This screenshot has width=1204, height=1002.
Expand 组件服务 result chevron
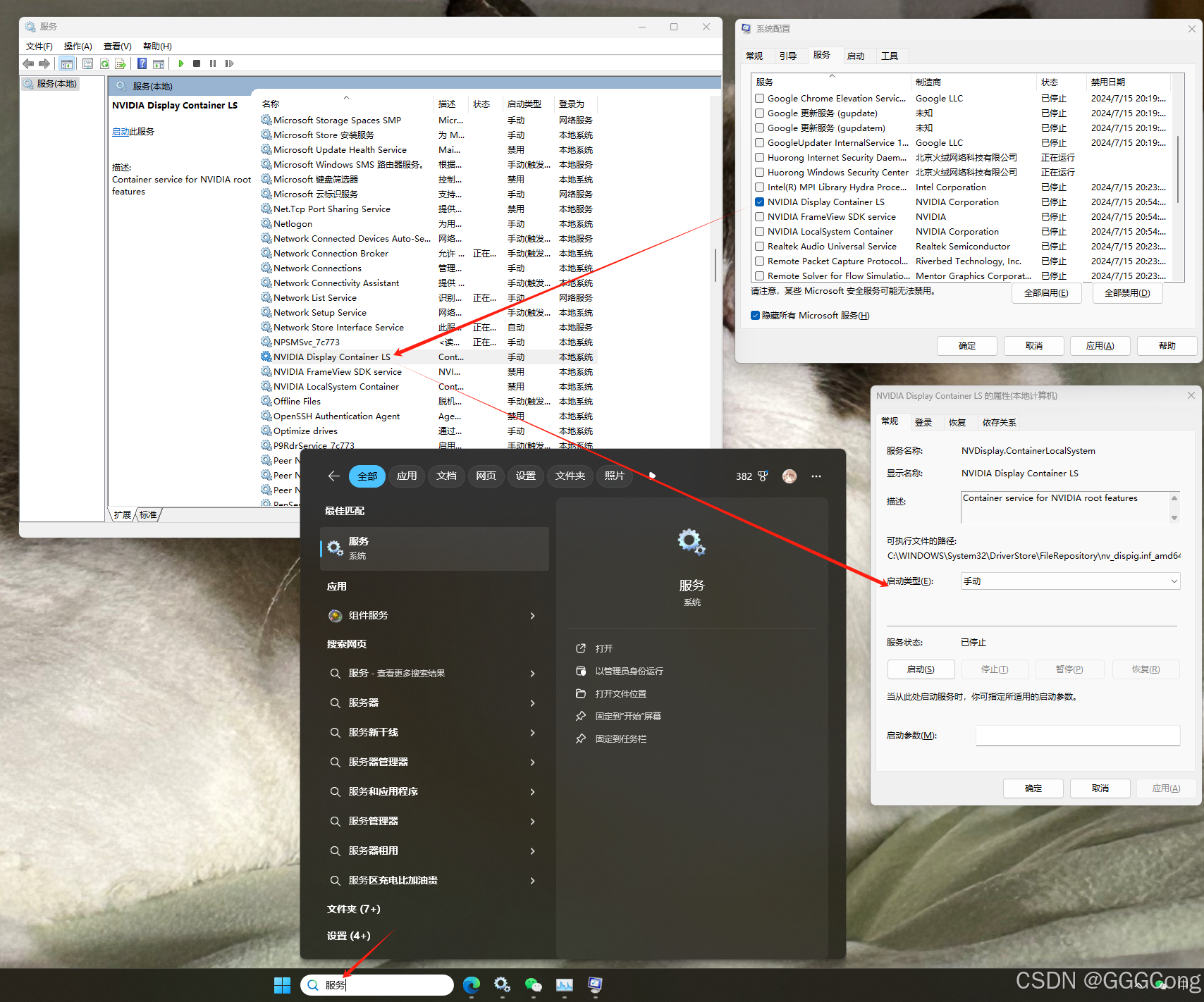[x=532, y=616]
